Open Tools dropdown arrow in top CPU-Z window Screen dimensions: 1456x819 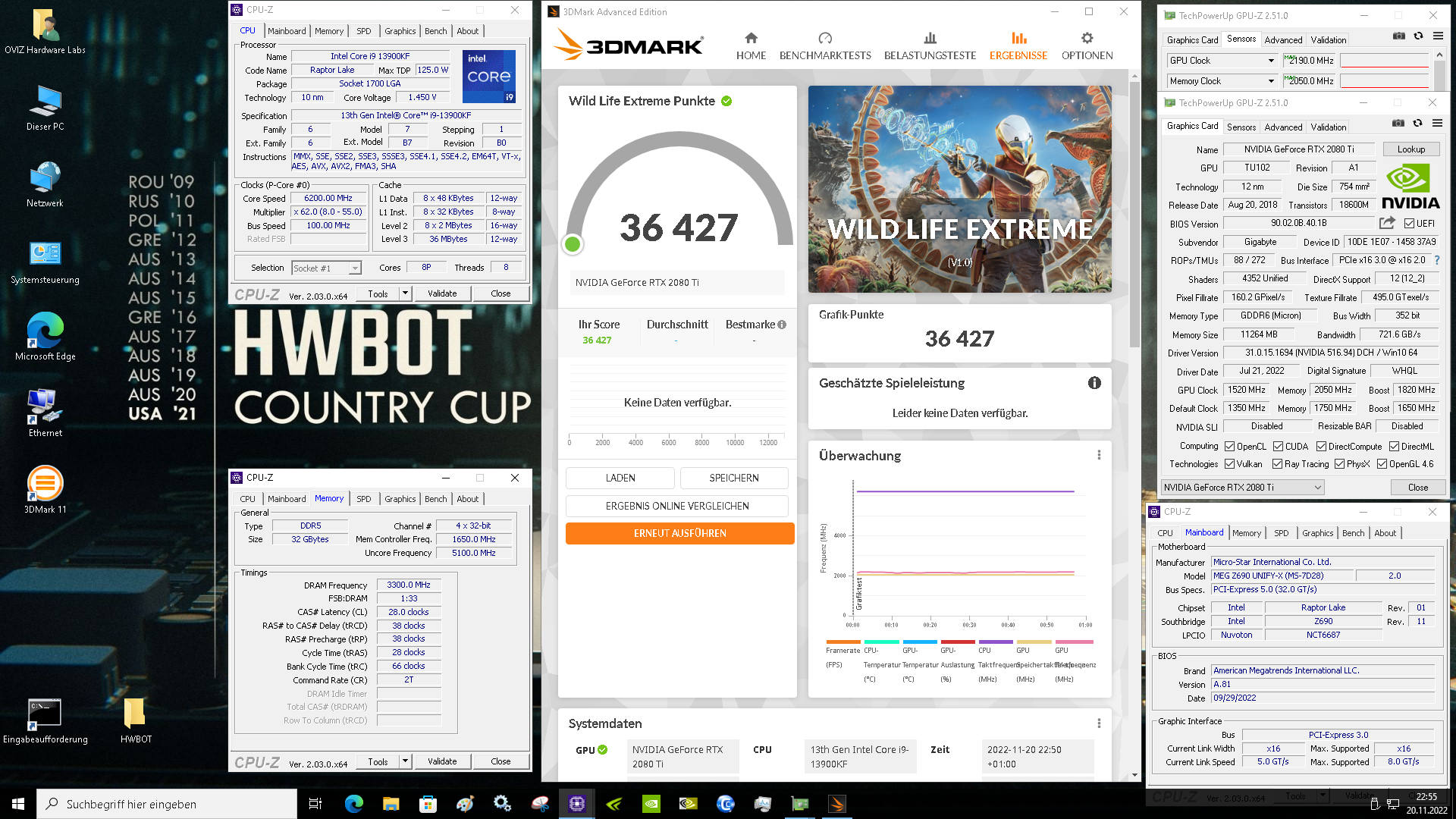coord(405,293)
